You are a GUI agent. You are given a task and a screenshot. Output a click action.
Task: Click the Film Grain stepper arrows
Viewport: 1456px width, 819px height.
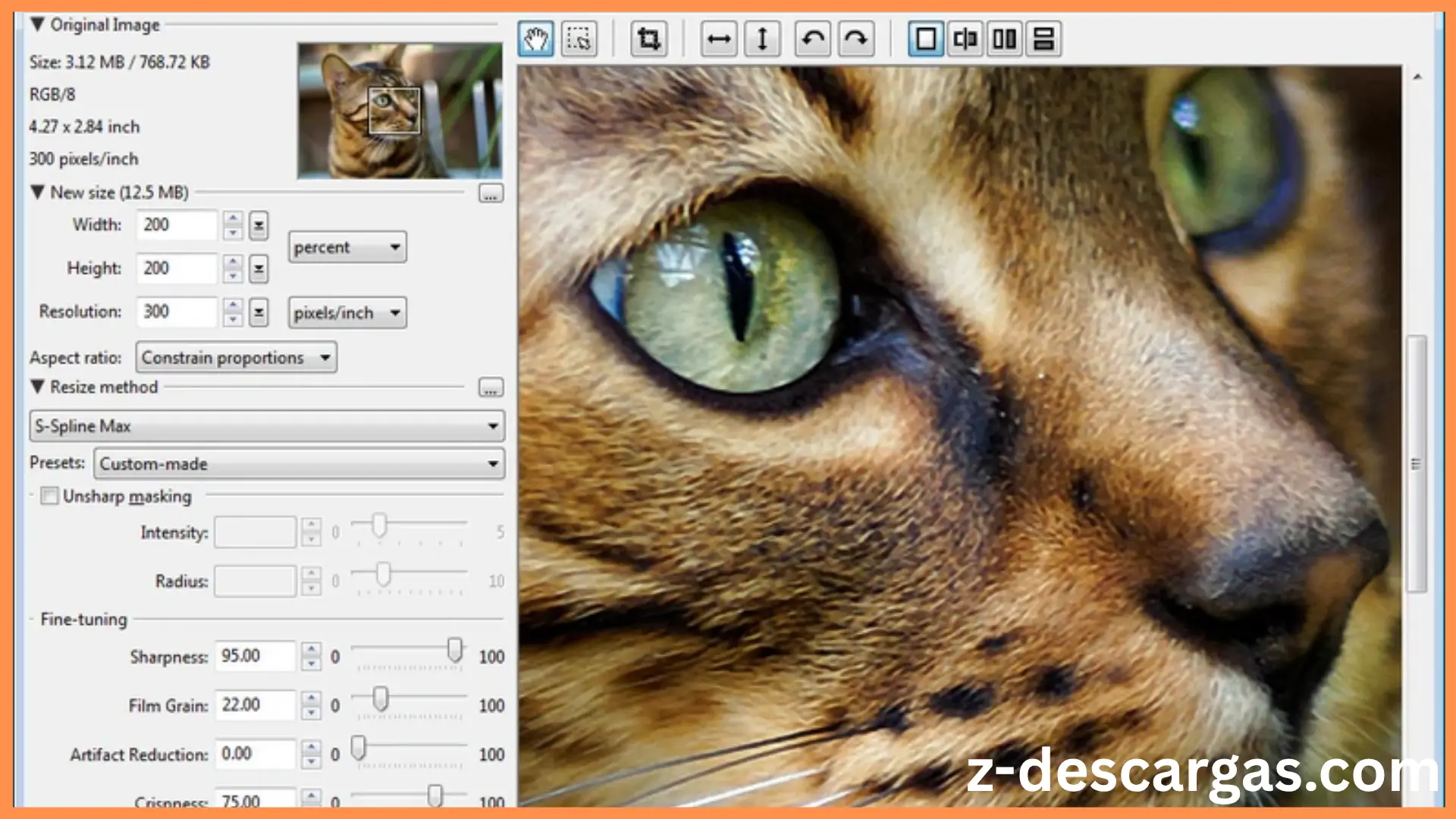click(311, 705)
